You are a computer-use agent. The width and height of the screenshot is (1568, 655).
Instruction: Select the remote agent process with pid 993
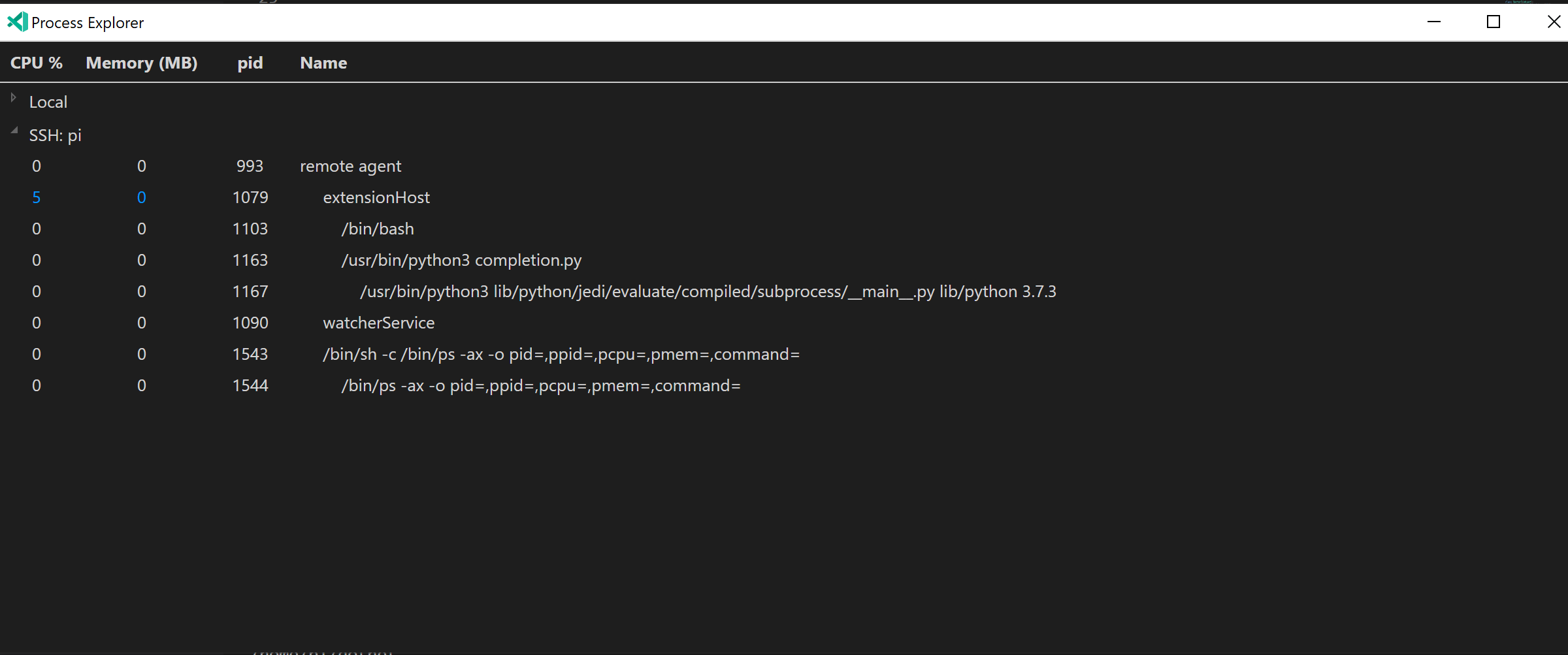tap(350, 166)
